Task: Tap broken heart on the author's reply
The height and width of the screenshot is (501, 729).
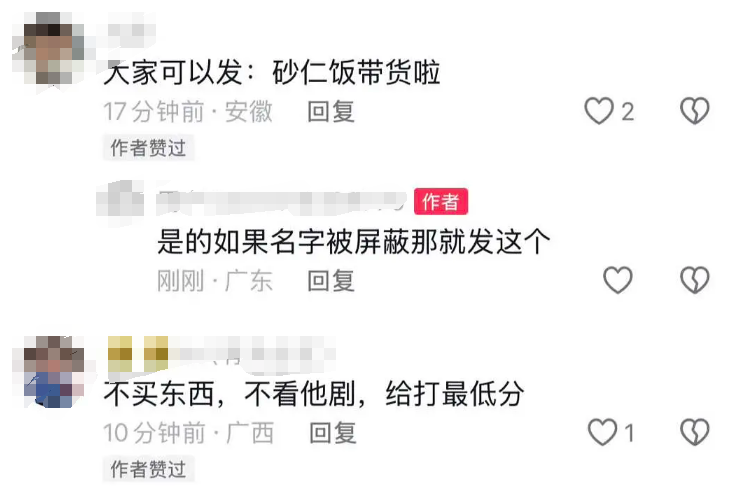Action: 695,280
